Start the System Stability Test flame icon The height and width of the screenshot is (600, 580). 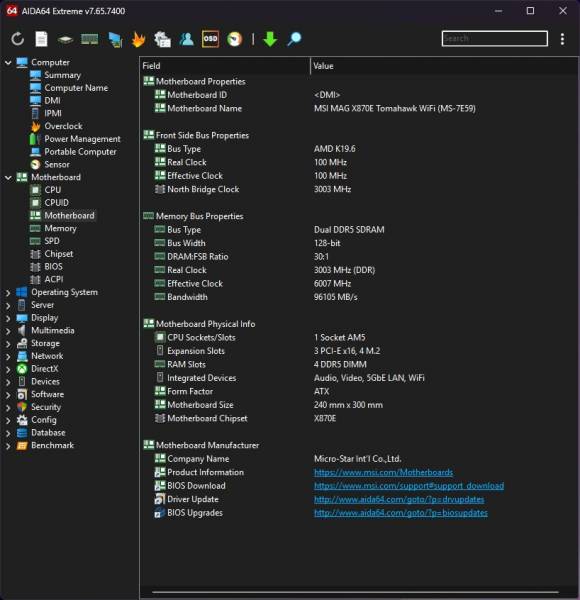(138, 39)
